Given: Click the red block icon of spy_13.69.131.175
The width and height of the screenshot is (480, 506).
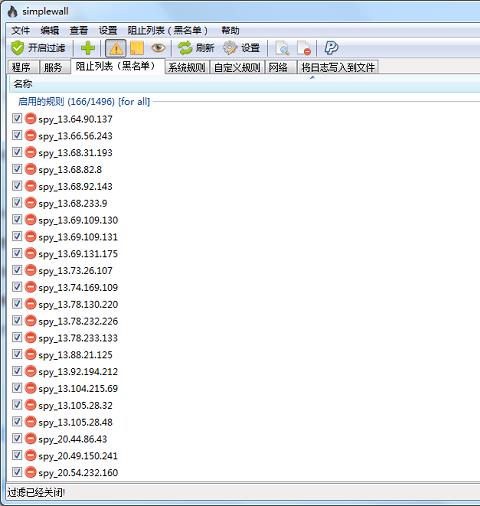Looking at the screenshot, I should click(x=30, y=253).
